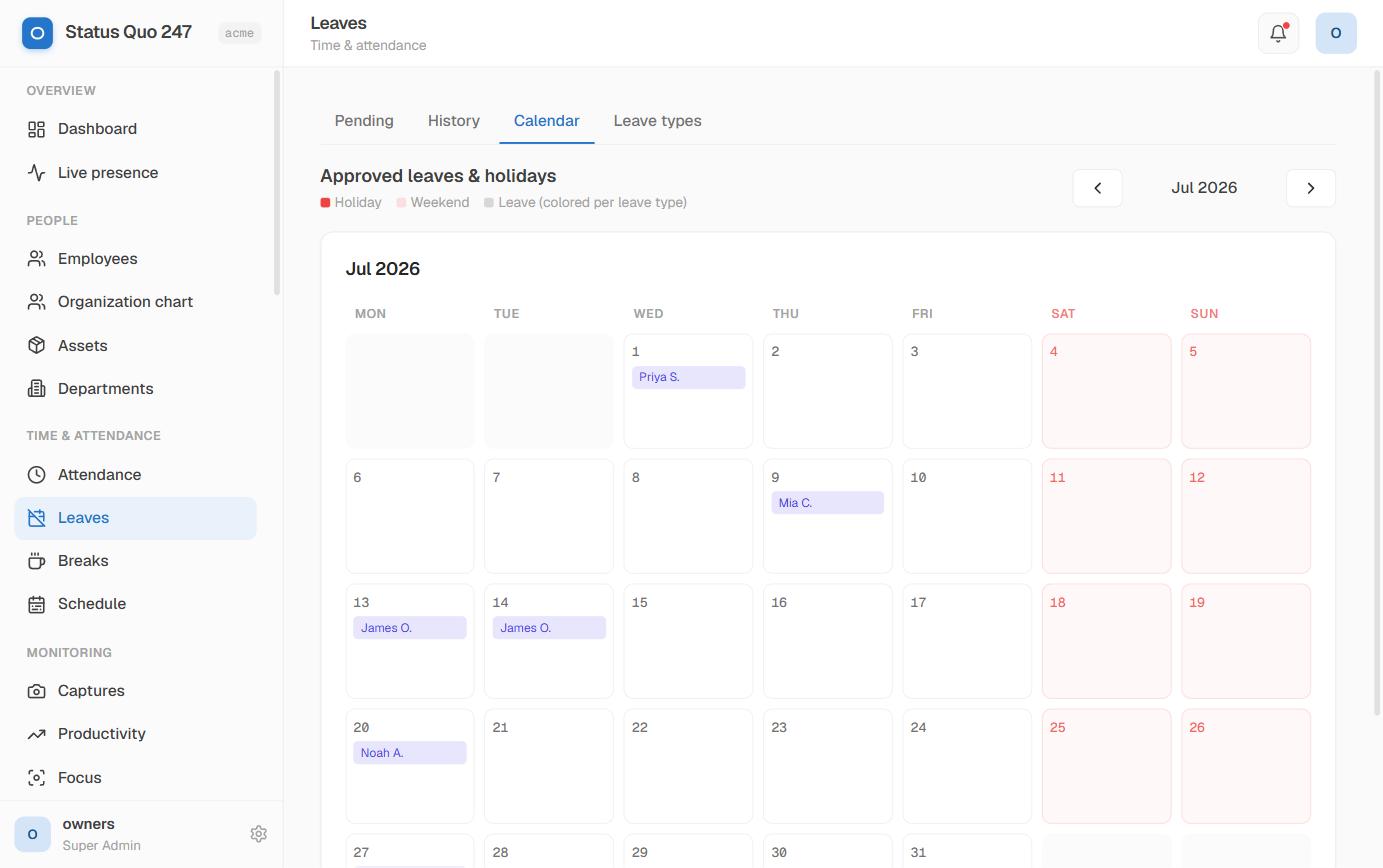Image resolution: width=1383 pixels, height=868 pixels.
Task: Click the 'Approved leaves & holidays' heading
Action: [438, 176]
